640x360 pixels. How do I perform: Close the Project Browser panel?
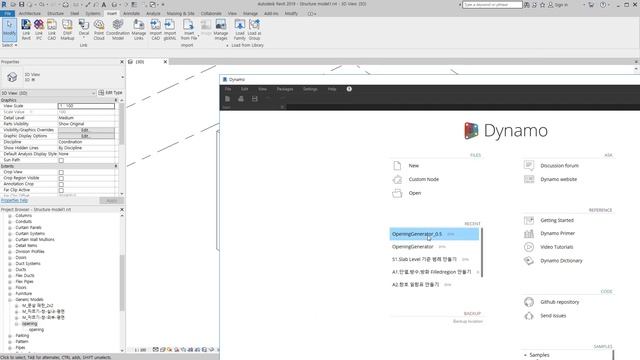(x=122, y=209)
